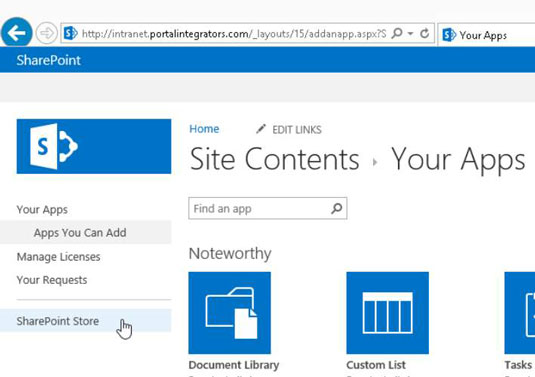Click the Document Library app tile icon

pyautogui.click(x=230, y=313)
